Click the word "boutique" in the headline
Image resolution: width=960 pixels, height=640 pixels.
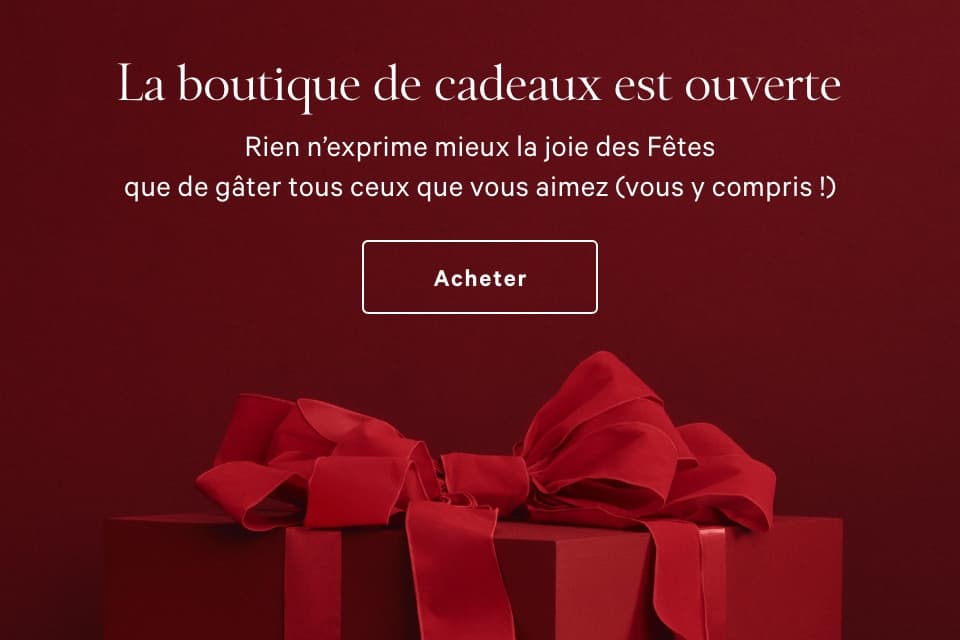coord(268,86)
